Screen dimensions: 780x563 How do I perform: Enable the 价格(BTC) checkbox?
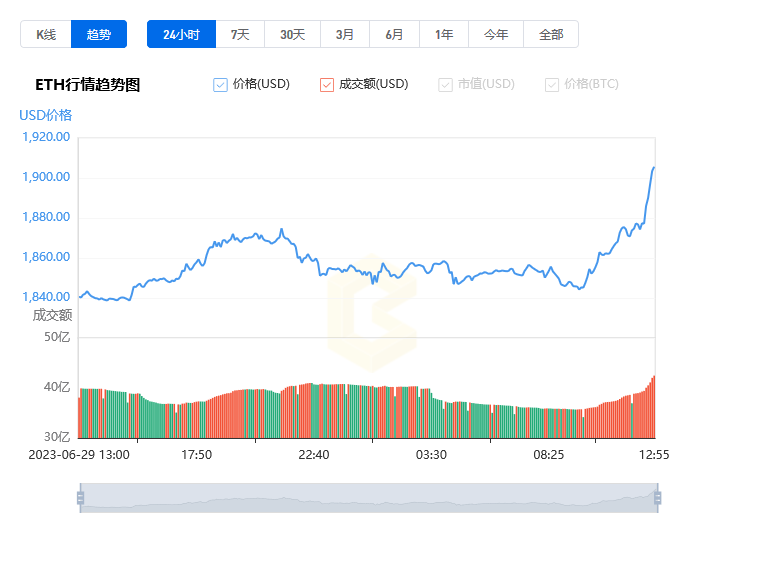tap(552, 85)
